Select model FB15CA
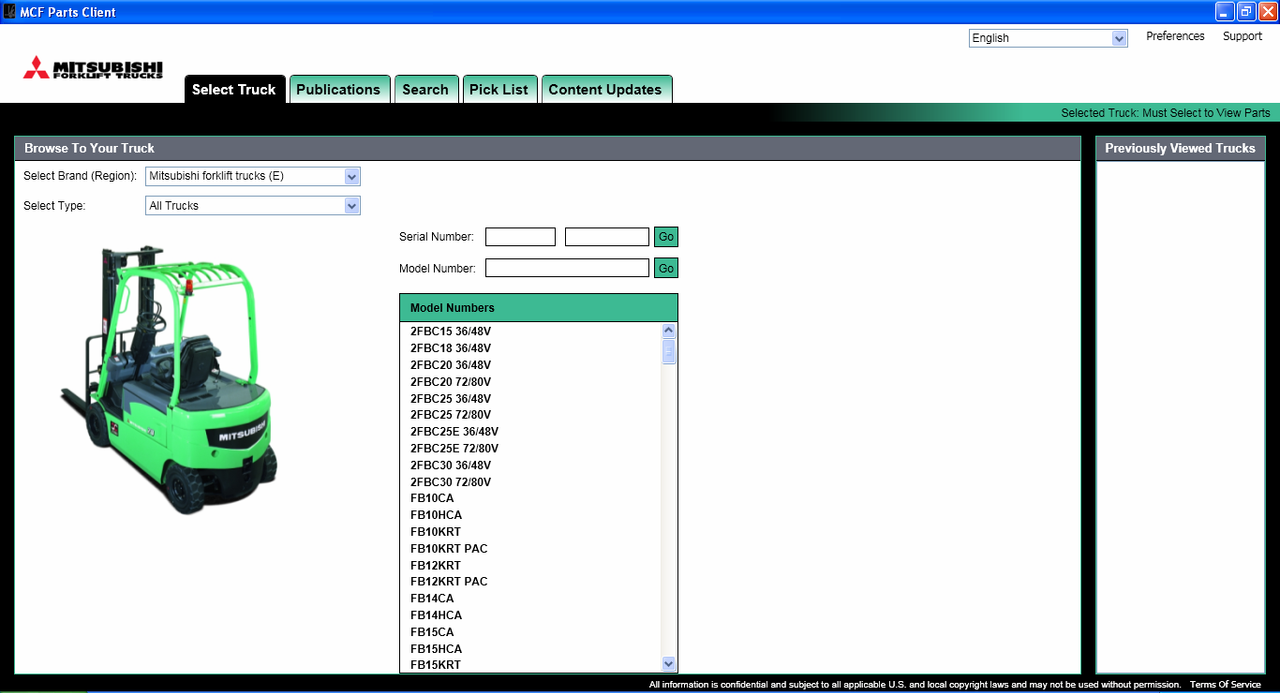 pyautogui.click(x=432, y=632)
